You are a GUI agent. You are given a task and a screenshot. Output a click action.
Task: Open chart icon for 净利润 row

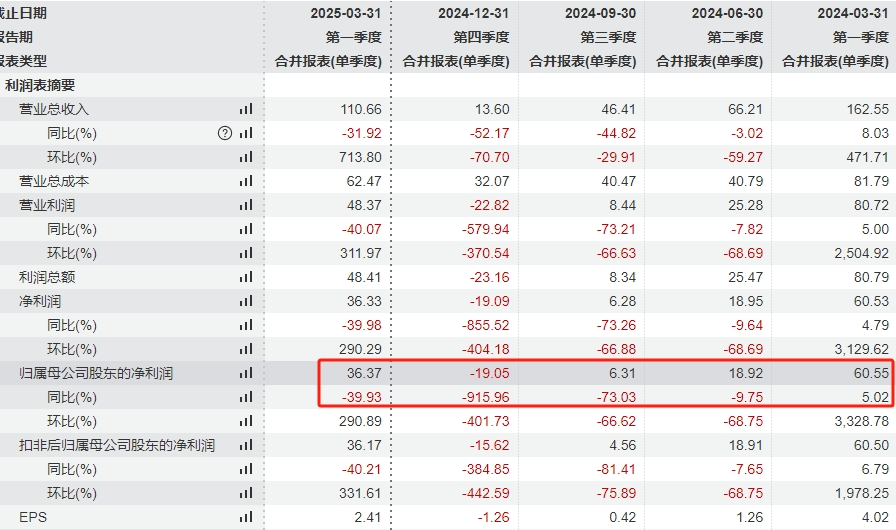(x=246, y=301)
